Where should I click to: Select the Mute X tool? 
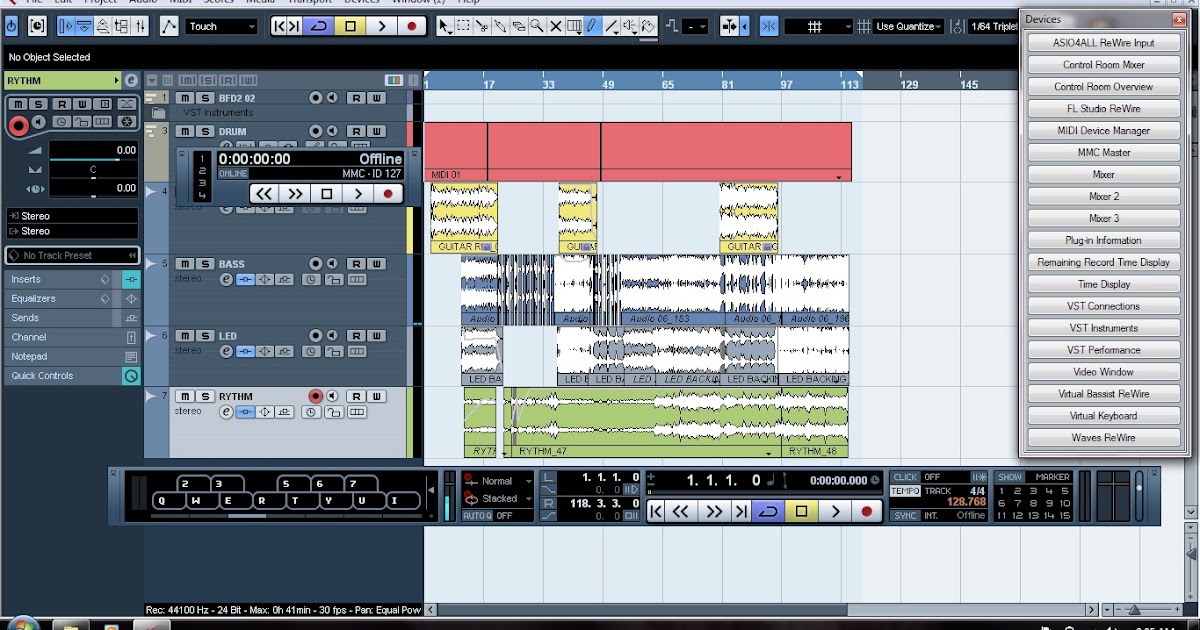coord(556,27)
